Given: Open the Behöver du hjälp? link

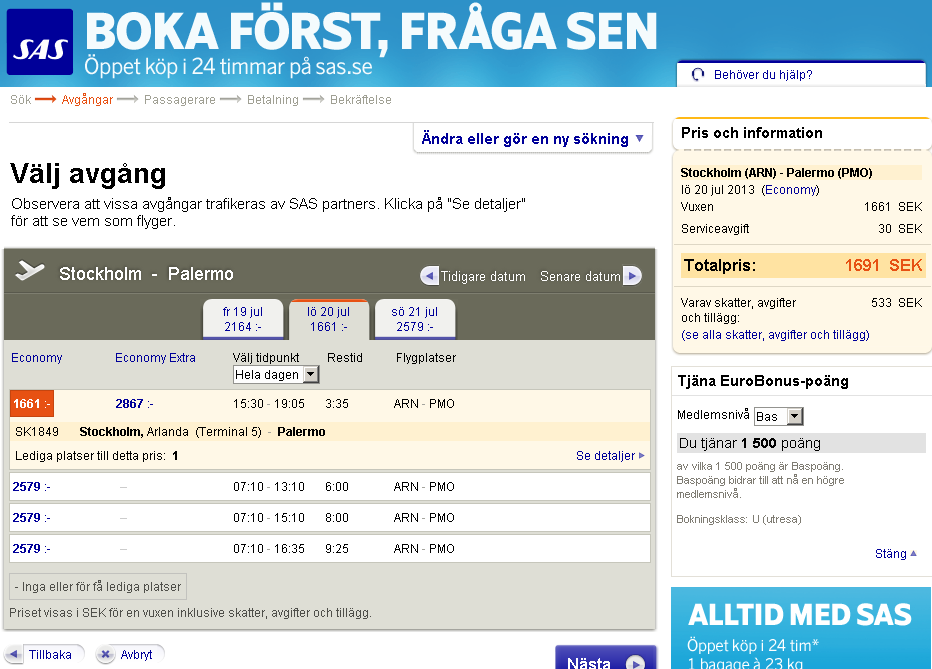Looking at the screenshot, I should click(763, 74).
